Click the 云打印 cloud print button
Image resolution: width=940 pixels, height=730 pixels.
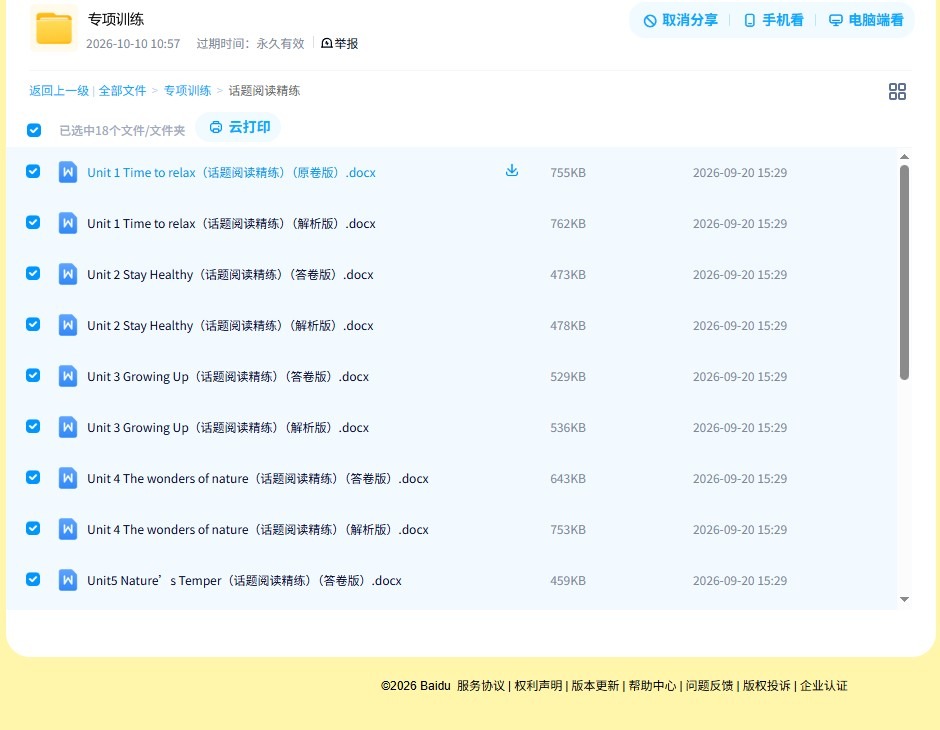[x=239, y=127]
